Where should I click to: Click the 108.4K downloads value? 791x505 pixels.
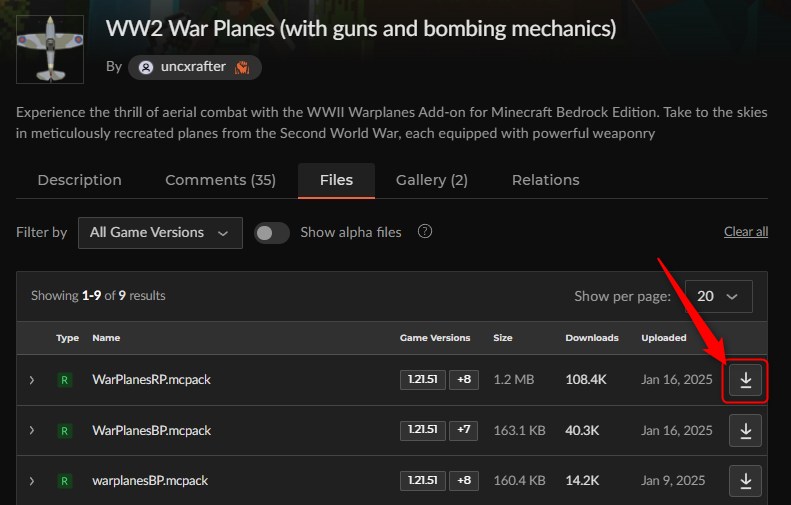586,380
